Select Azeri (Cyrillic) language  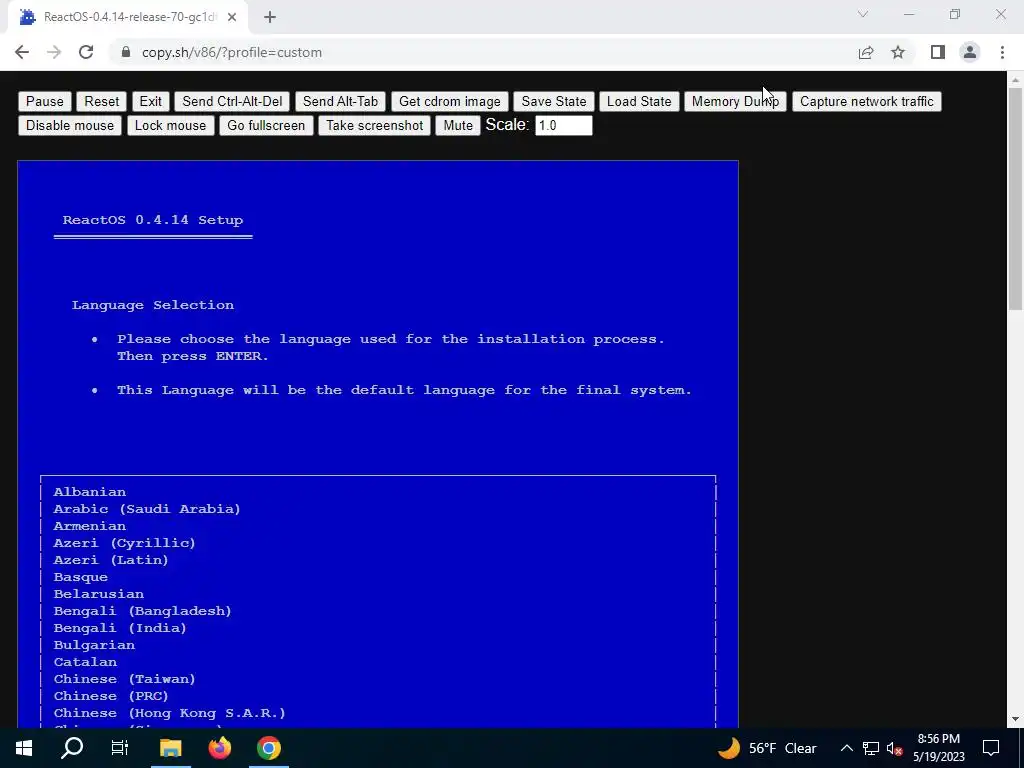click(124, 543)
